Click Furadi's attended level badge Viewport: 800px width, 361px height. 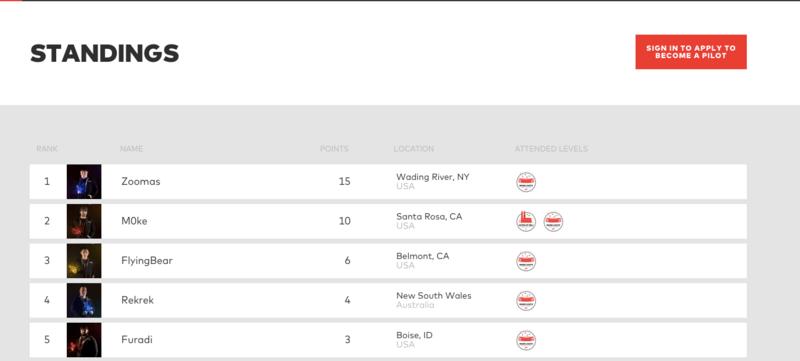point(526,340)
